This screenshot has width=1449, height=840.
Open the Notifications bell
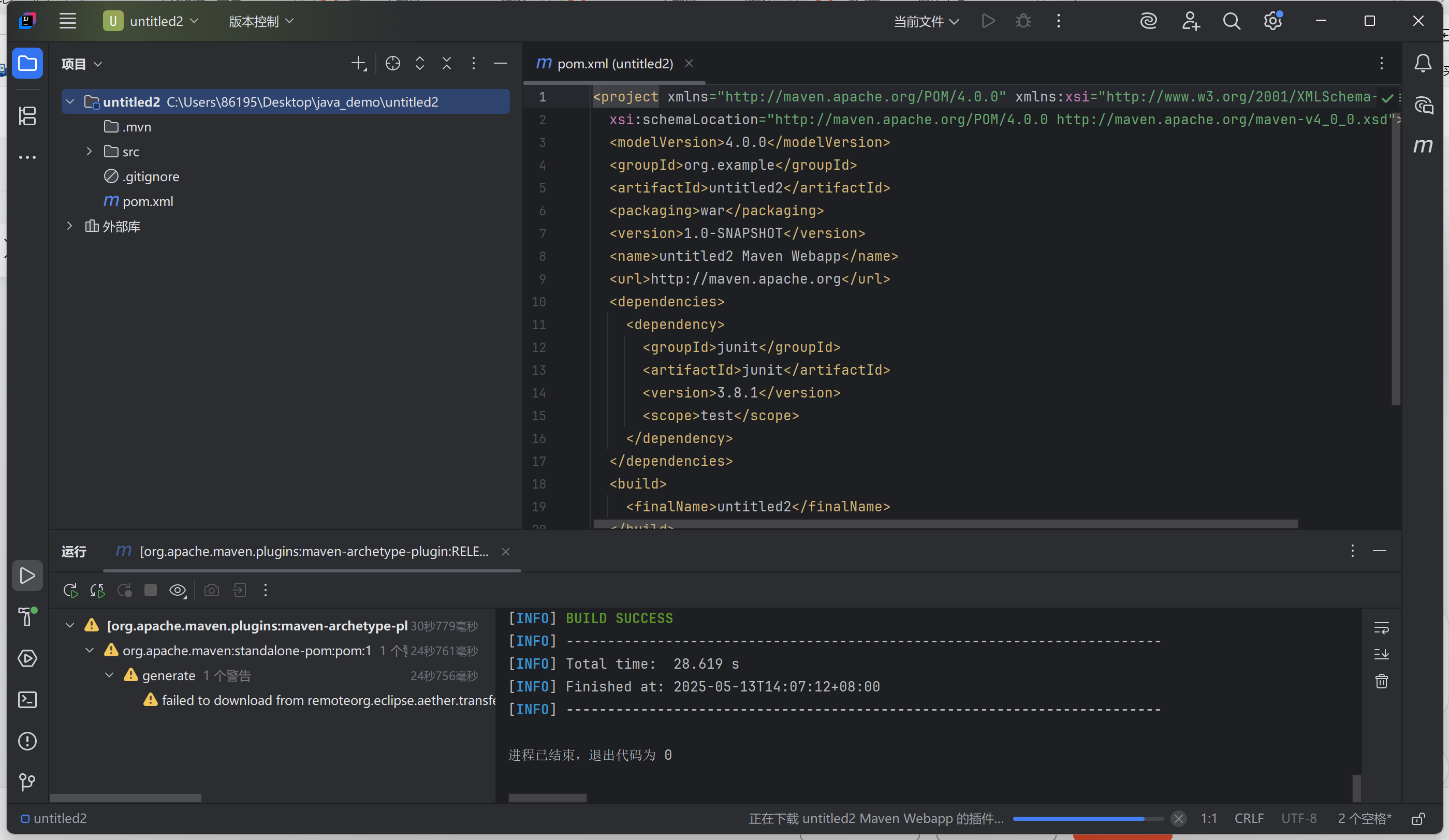click(x=1423, y=63)
